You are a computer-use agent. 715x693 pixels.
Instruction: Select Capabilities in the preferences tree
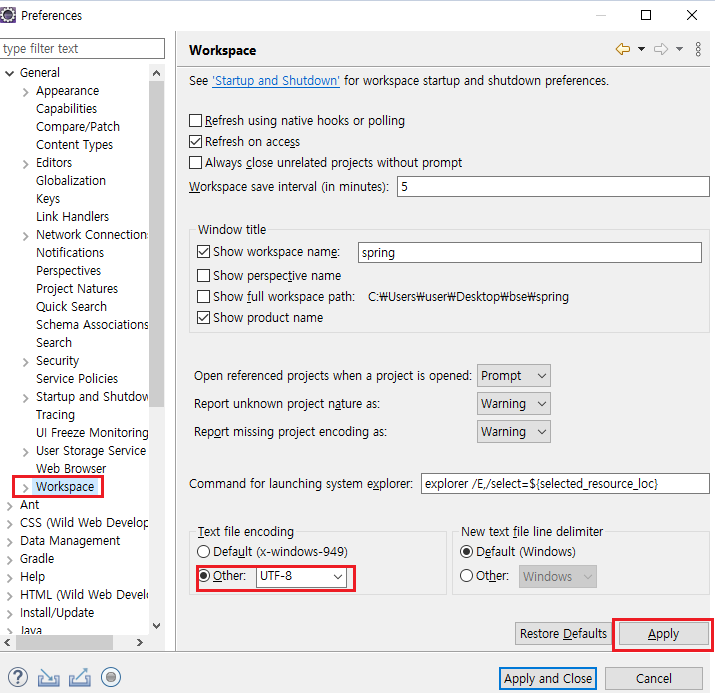pyautogui.click(x=67, y=109)
